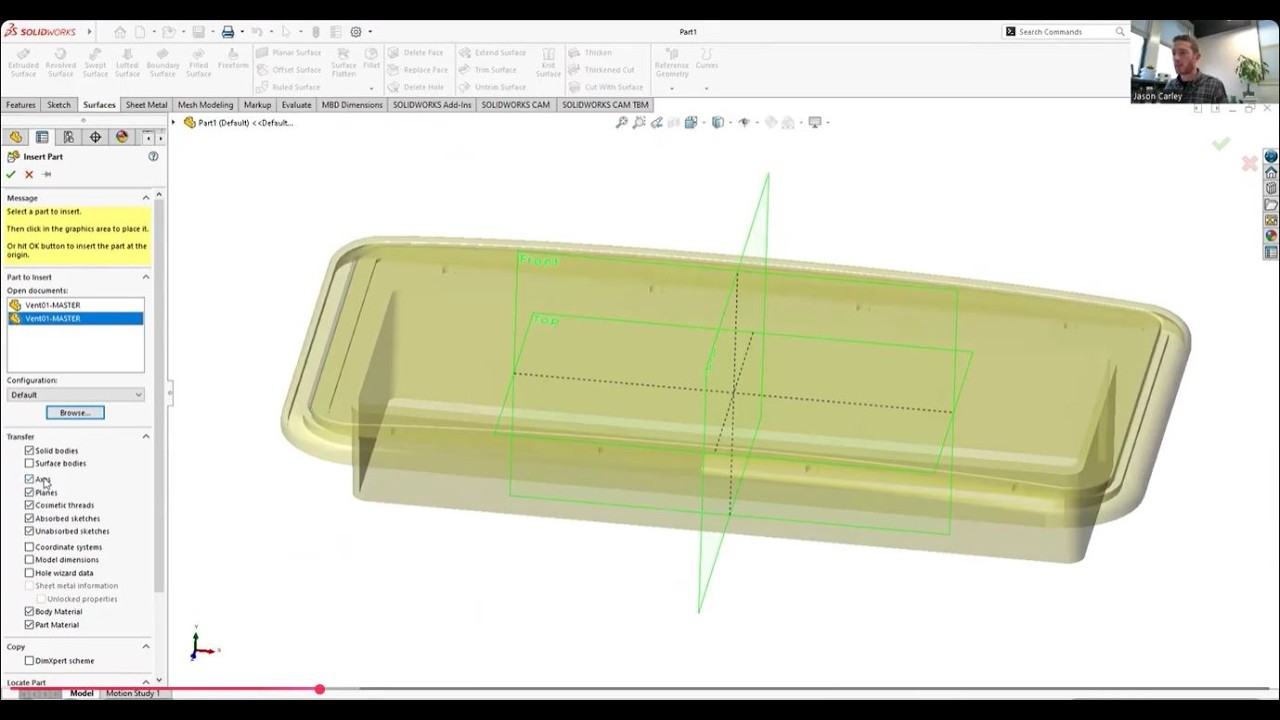Collapse the Message section

[146, 198]
